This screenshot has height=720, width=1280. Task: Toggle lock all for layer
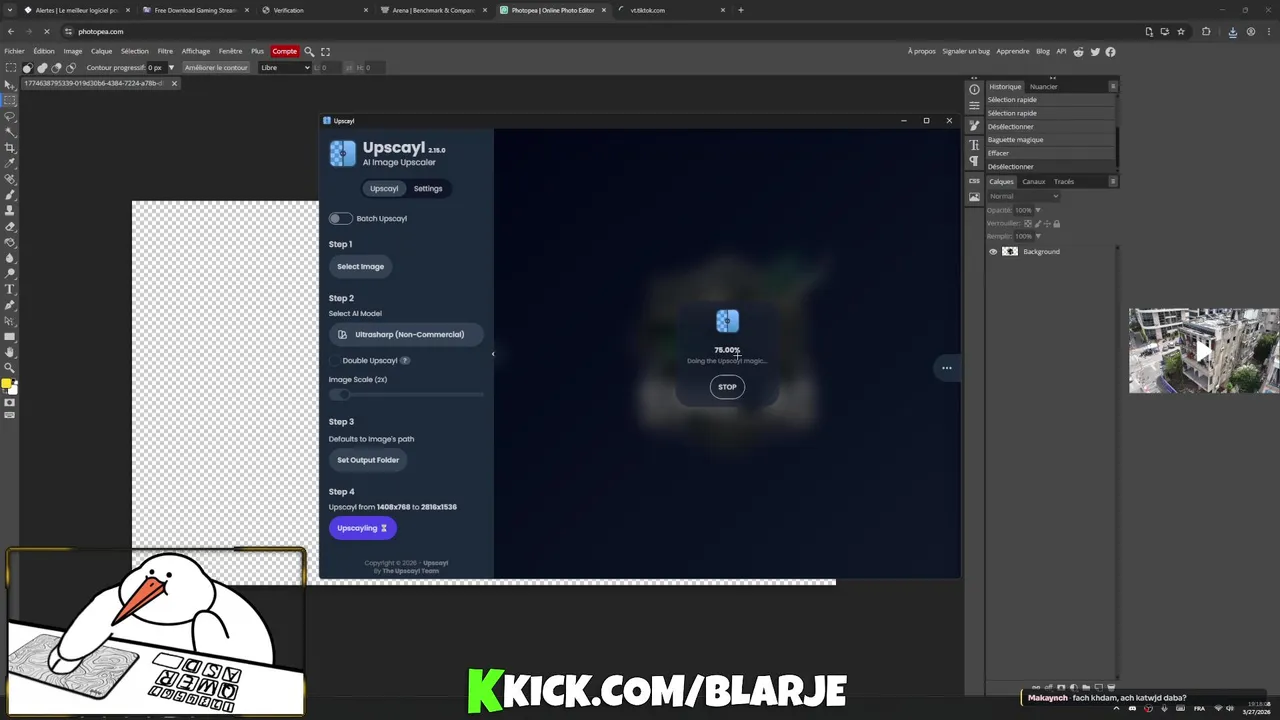point(1057,223)
